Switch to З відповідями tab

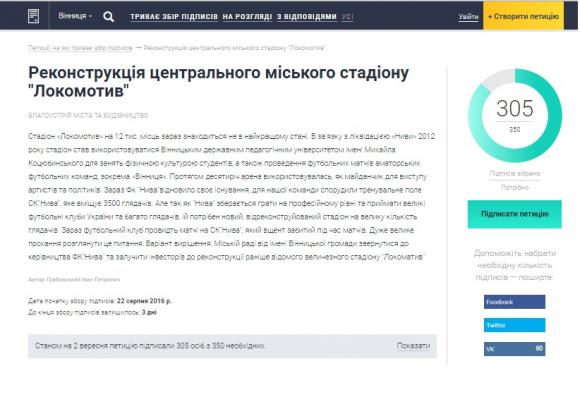[307, 17]
